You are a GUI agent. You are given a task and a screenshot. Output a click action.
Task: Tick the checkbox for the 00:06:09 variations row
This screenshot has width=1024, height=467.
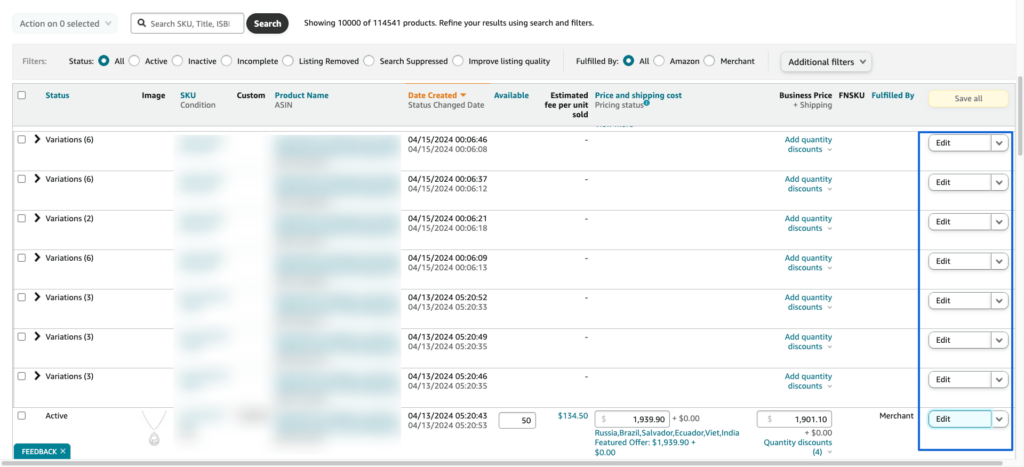pyautogui.click(x=22, y=258)
